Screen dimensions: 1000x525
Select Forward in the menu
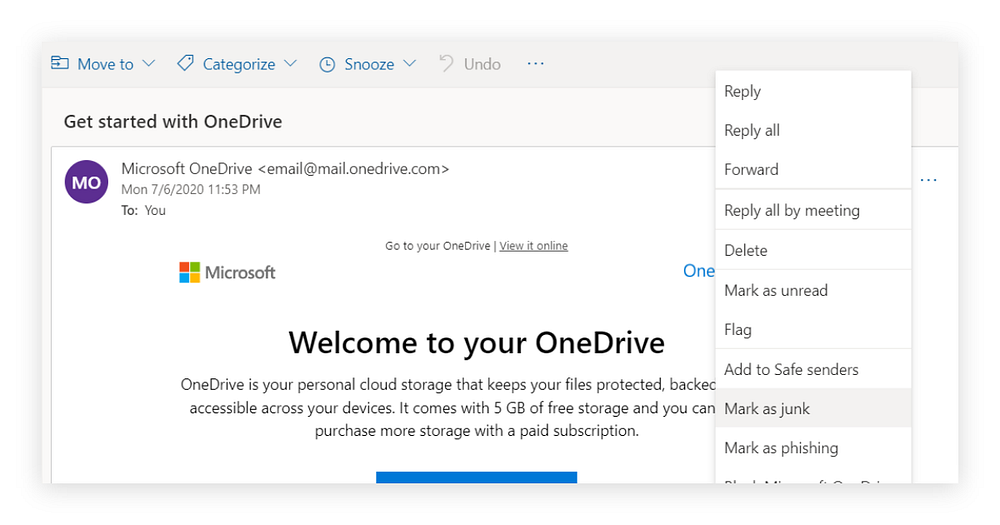click(813, 169)
